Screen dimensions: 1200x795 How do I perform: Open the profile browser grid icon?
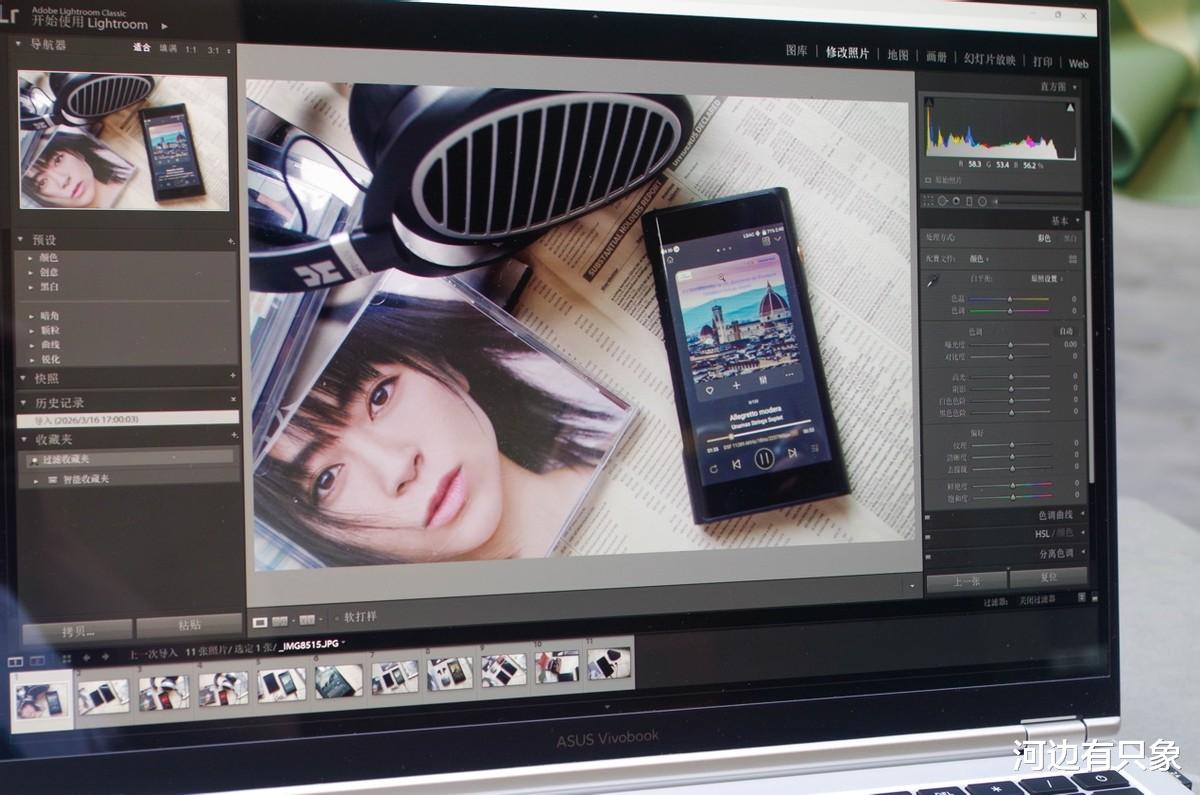pyautogui.click(x=1073, y=258)
